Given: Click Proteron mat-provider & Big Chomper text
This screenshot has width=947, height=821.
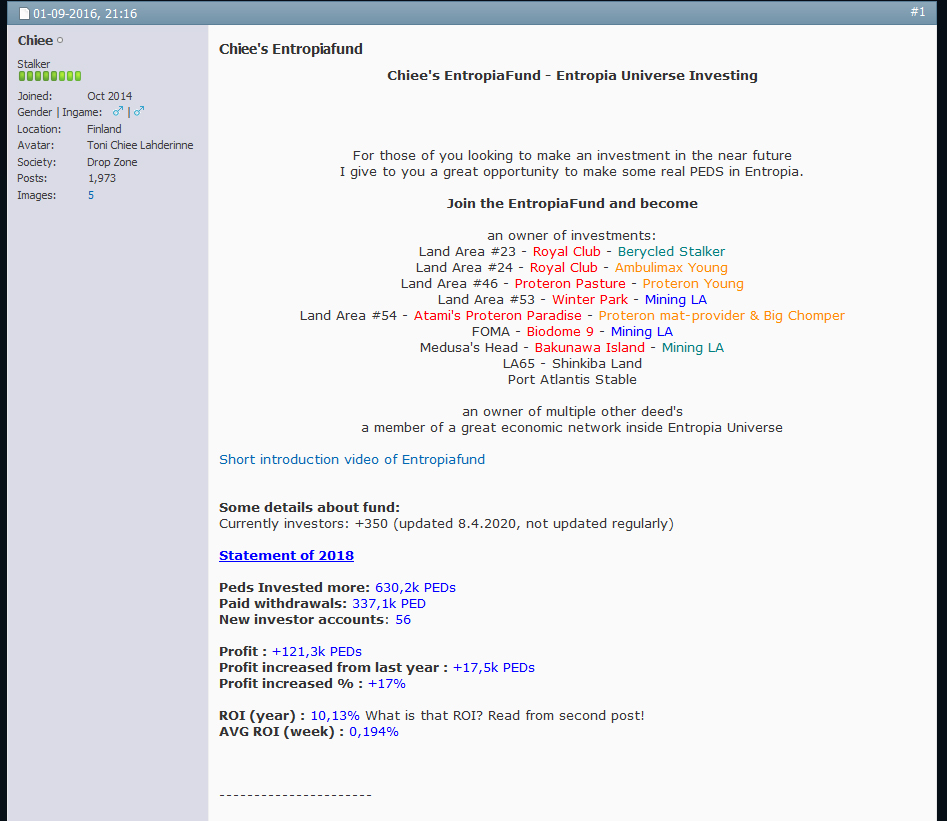Looking at the screenshot, I should tap(721, 315).
